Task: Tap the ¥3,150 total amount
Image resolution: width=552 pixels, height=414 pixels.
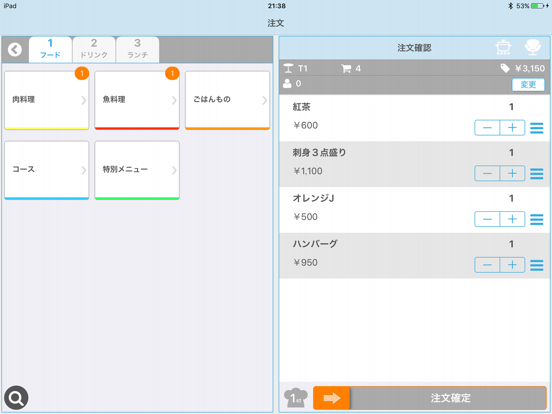Action: [530, 68]
